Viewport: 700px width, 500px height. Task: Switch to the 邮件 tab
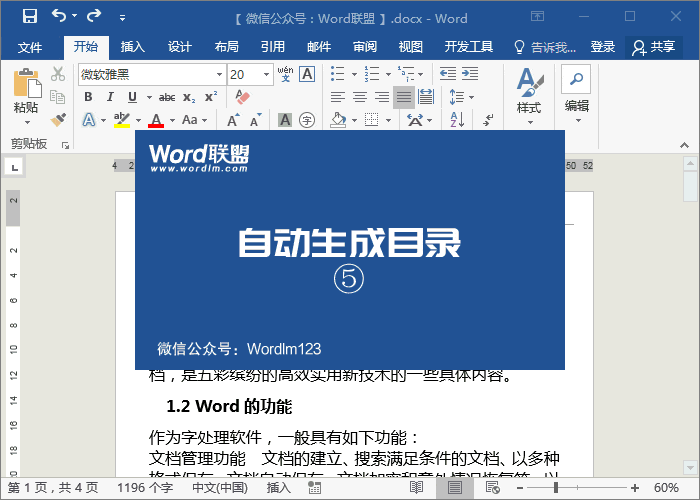[319, 47]
